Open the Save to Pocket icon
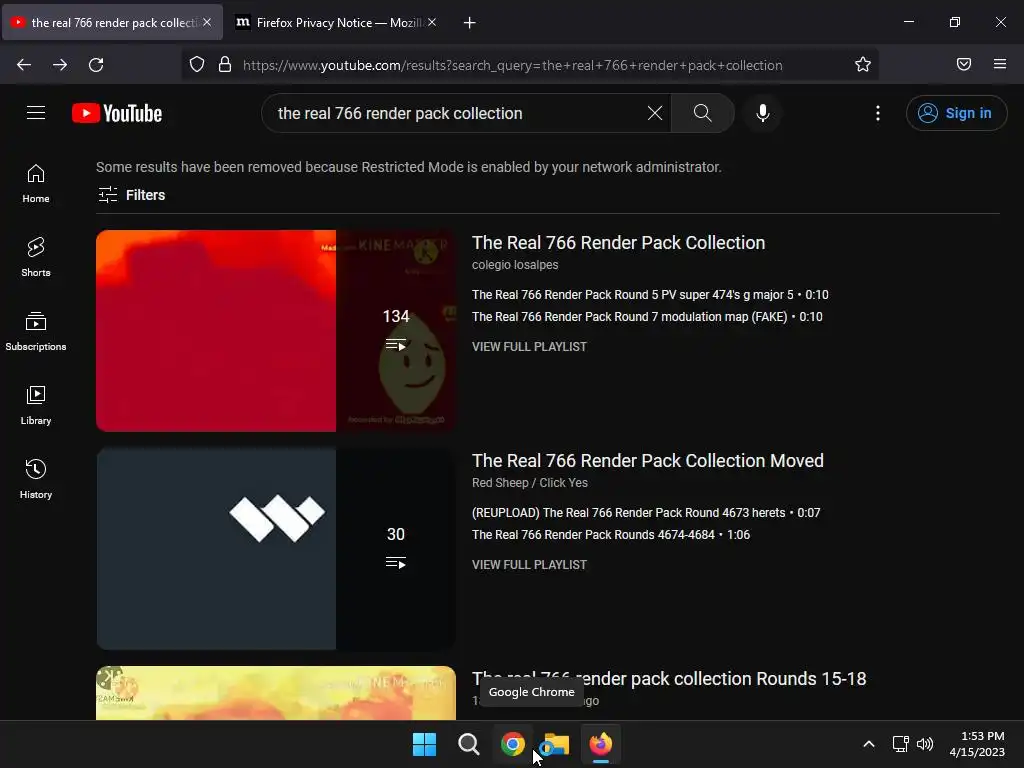The image size is (1024, 768). tap(964, 64)
